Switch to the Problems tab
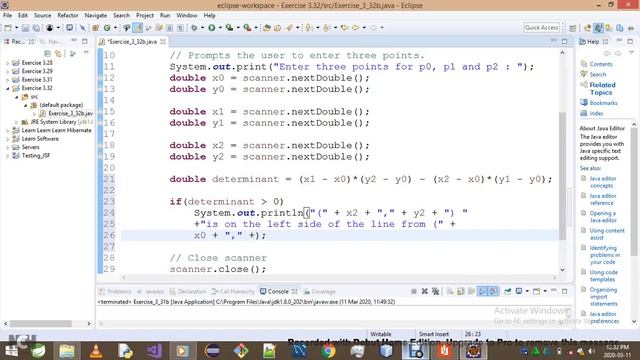Screen dimensions: 640x360 (x=116, y=291)
